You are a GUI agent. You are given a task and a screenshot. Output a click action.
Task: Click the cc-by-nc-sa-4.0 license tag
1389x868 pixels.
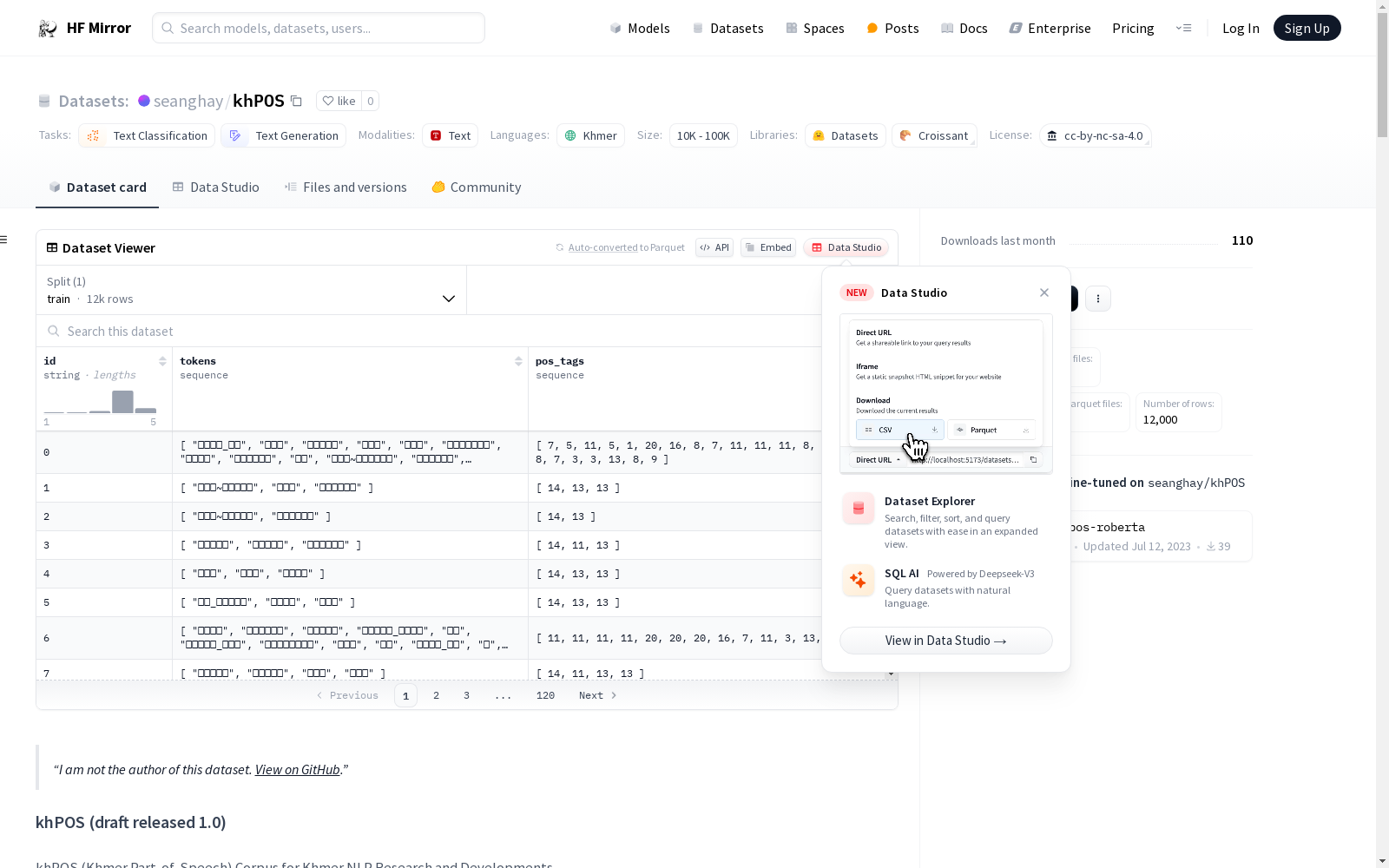[1095, 135]
